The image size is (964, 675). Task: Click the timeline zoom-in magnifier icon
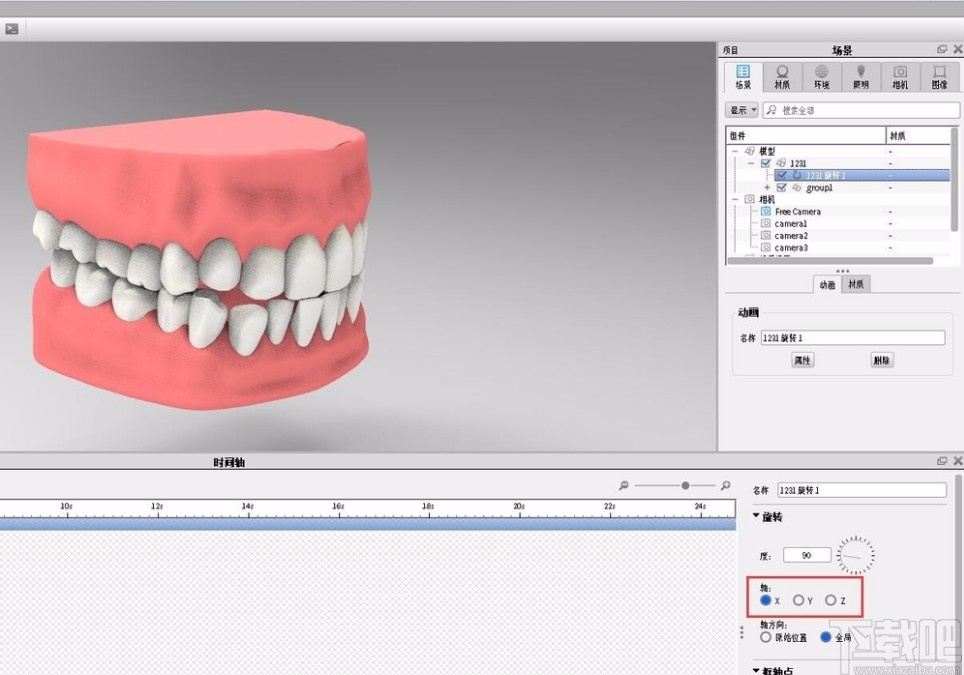click(x=725, y=486)
